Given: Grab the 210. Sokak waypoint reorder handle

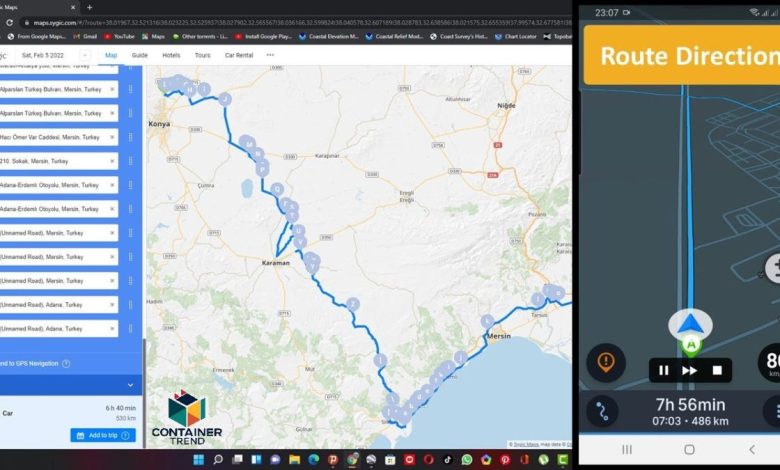Looking at the screenshot, I should tap(130, 161).
